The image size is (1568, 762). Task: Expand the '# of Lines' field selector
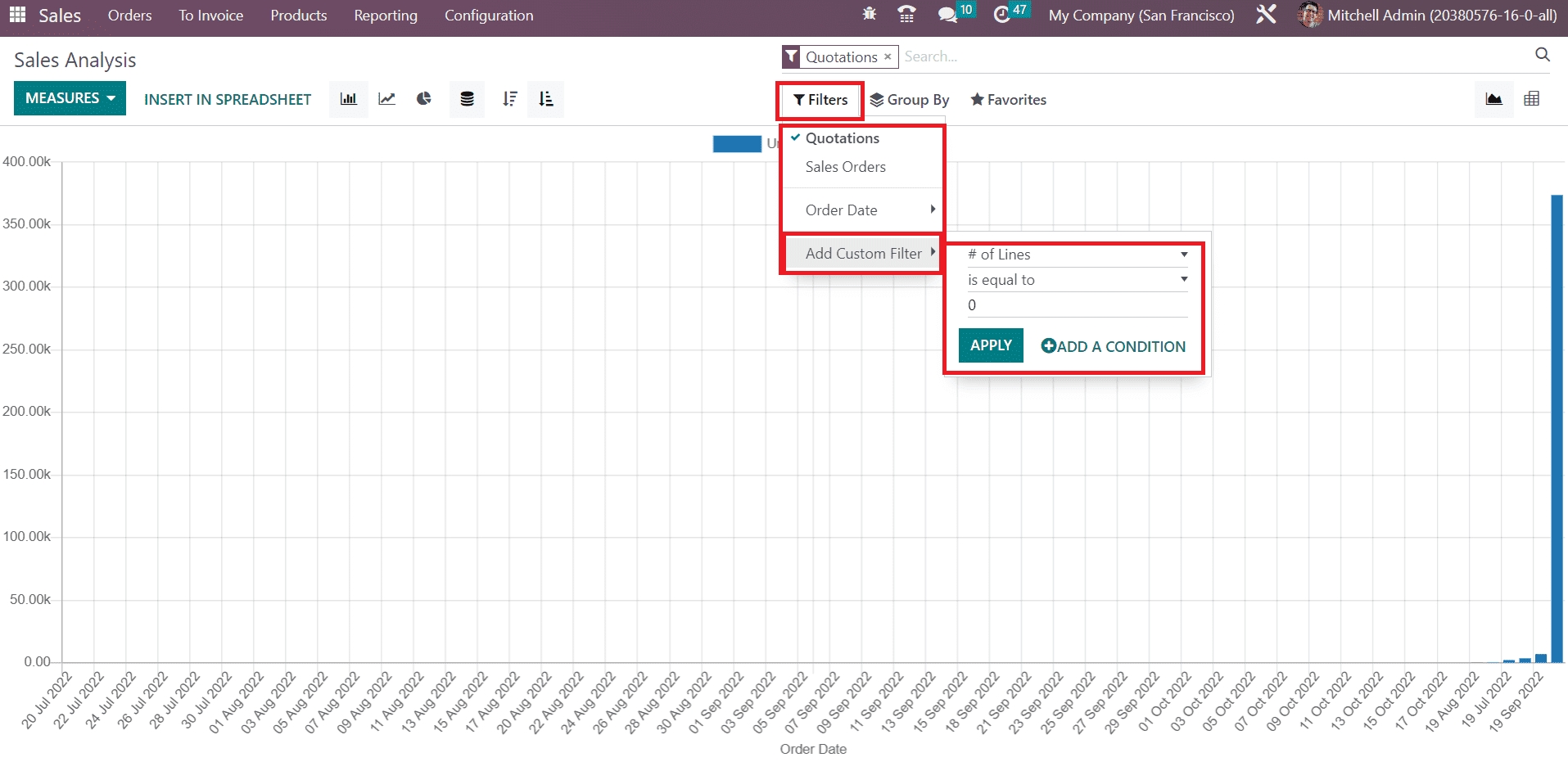(1077, 255)
